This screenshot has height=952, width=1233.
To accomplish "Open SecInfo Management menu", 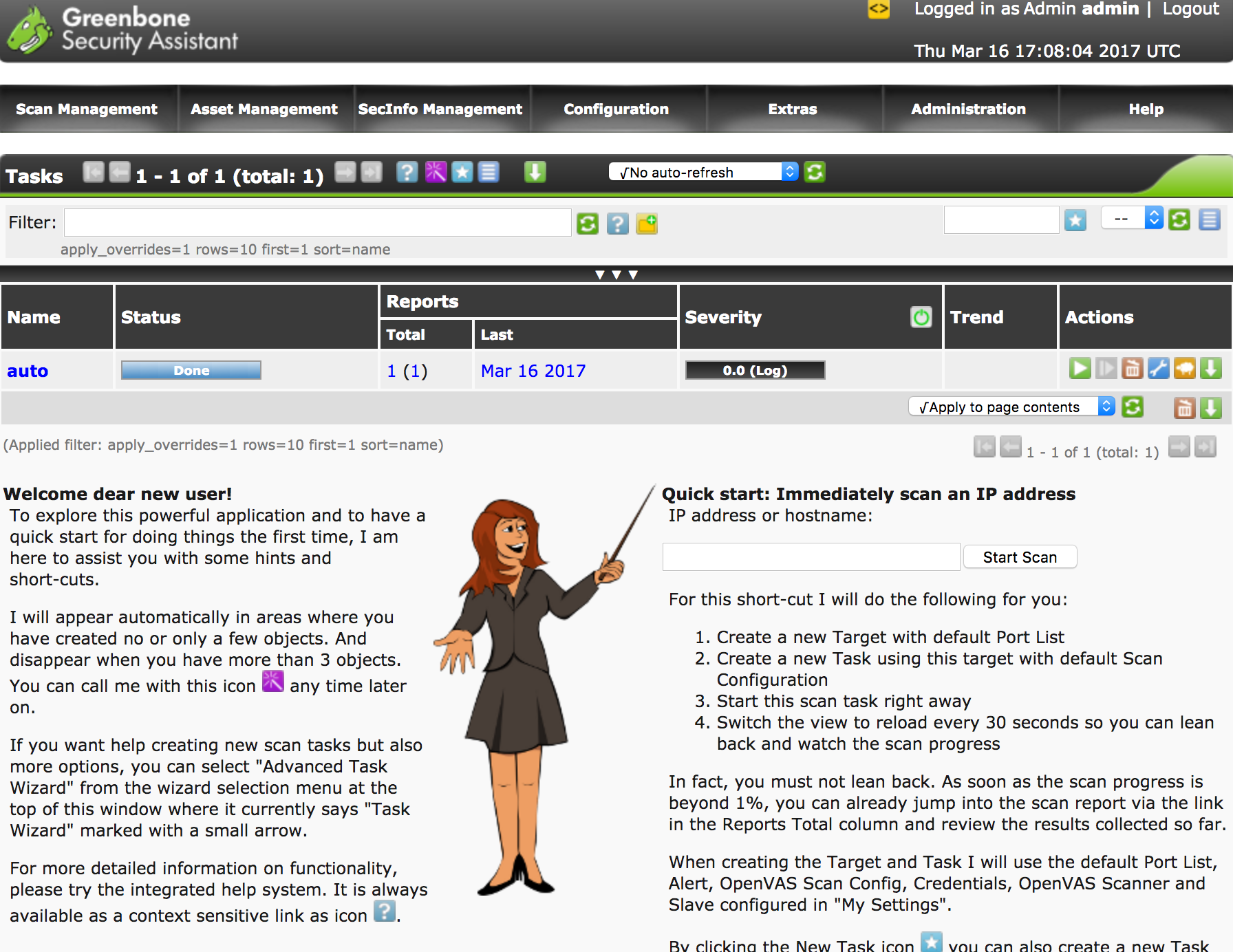I will (x=440, y=109).
